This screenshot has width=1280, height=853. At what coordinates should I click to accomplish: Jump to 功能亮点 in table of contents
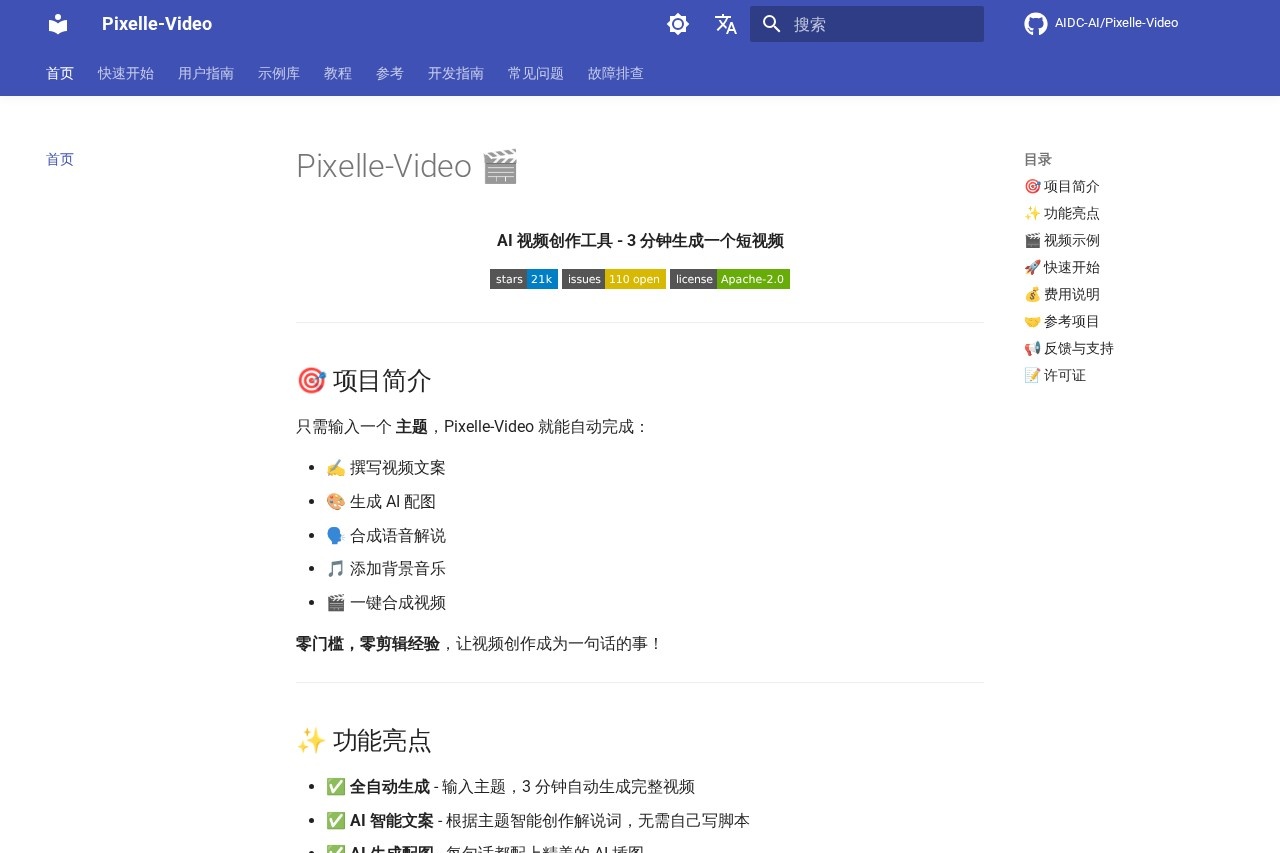click(x=1062, y=213)
